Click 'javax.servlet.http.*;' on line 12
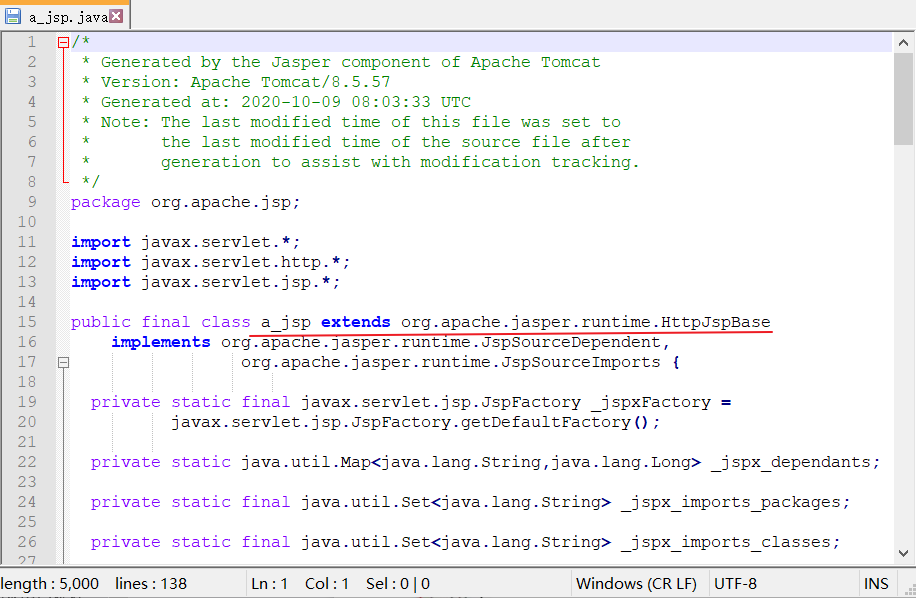 [245, 262]
